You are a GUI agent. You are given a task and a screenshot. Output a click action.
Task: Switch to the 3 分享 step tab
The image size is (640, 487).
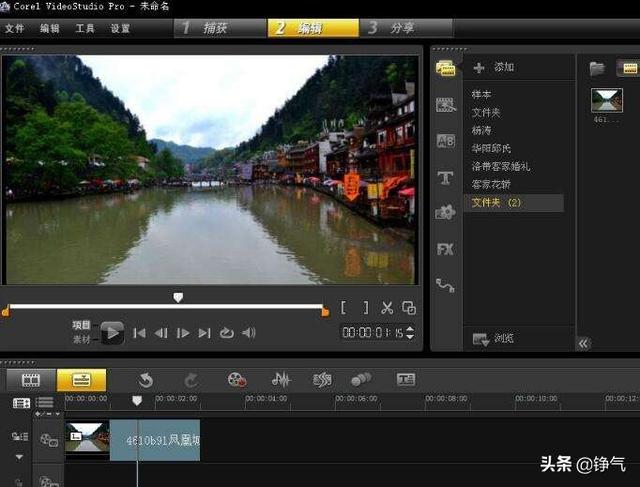(x=390, y=28)
